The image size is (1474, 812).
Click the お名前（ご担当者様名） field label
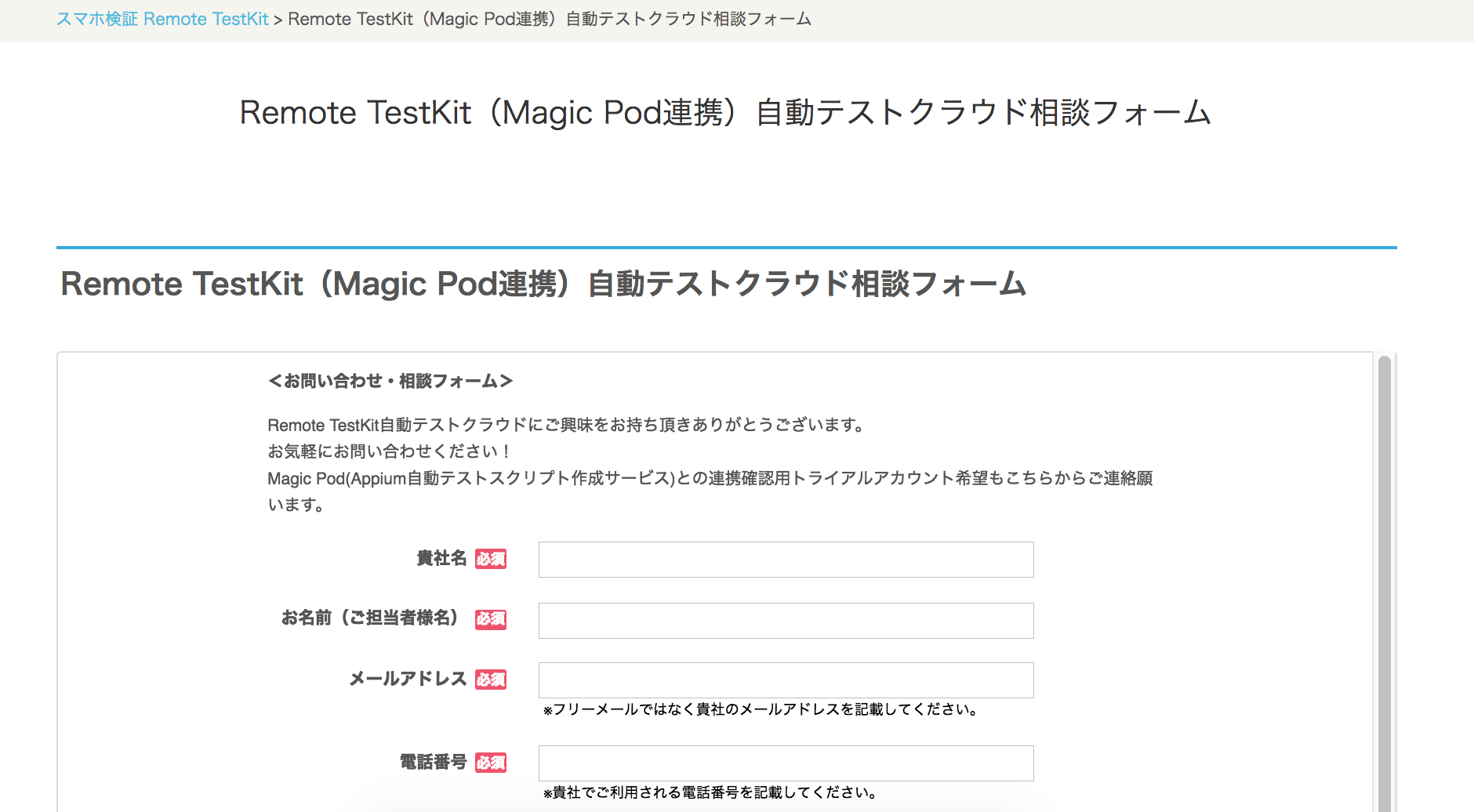point(370,618)
